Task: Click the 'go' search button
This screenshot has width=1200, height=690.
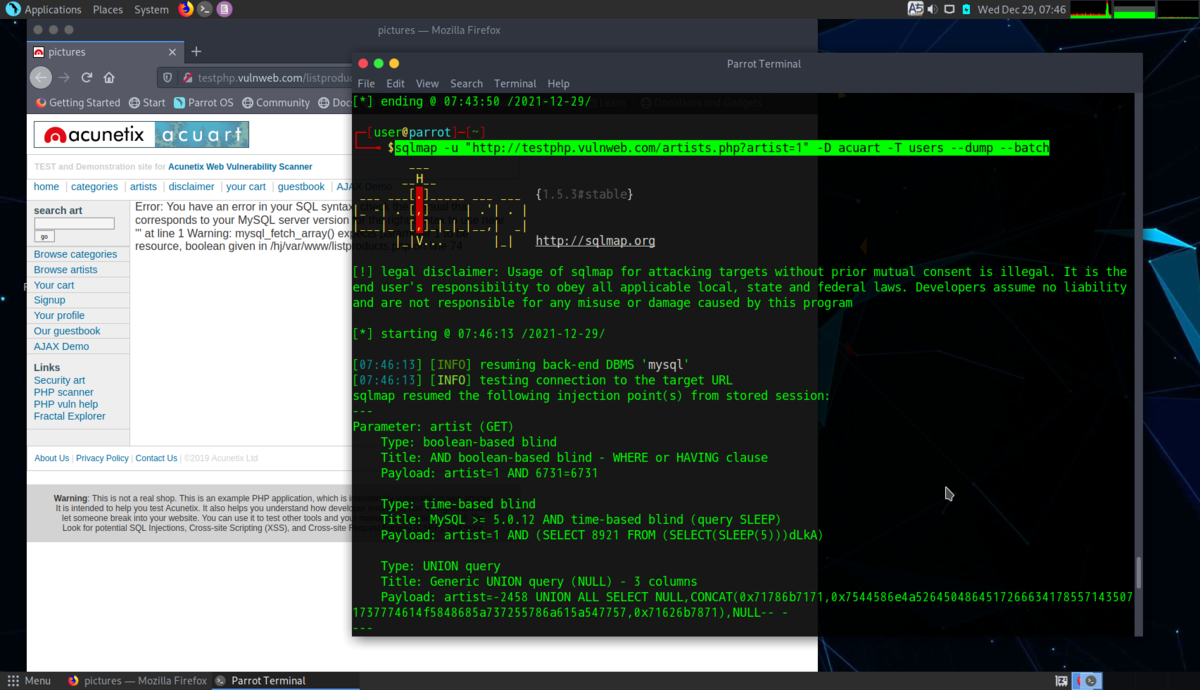Action: [x=44, y=237]
